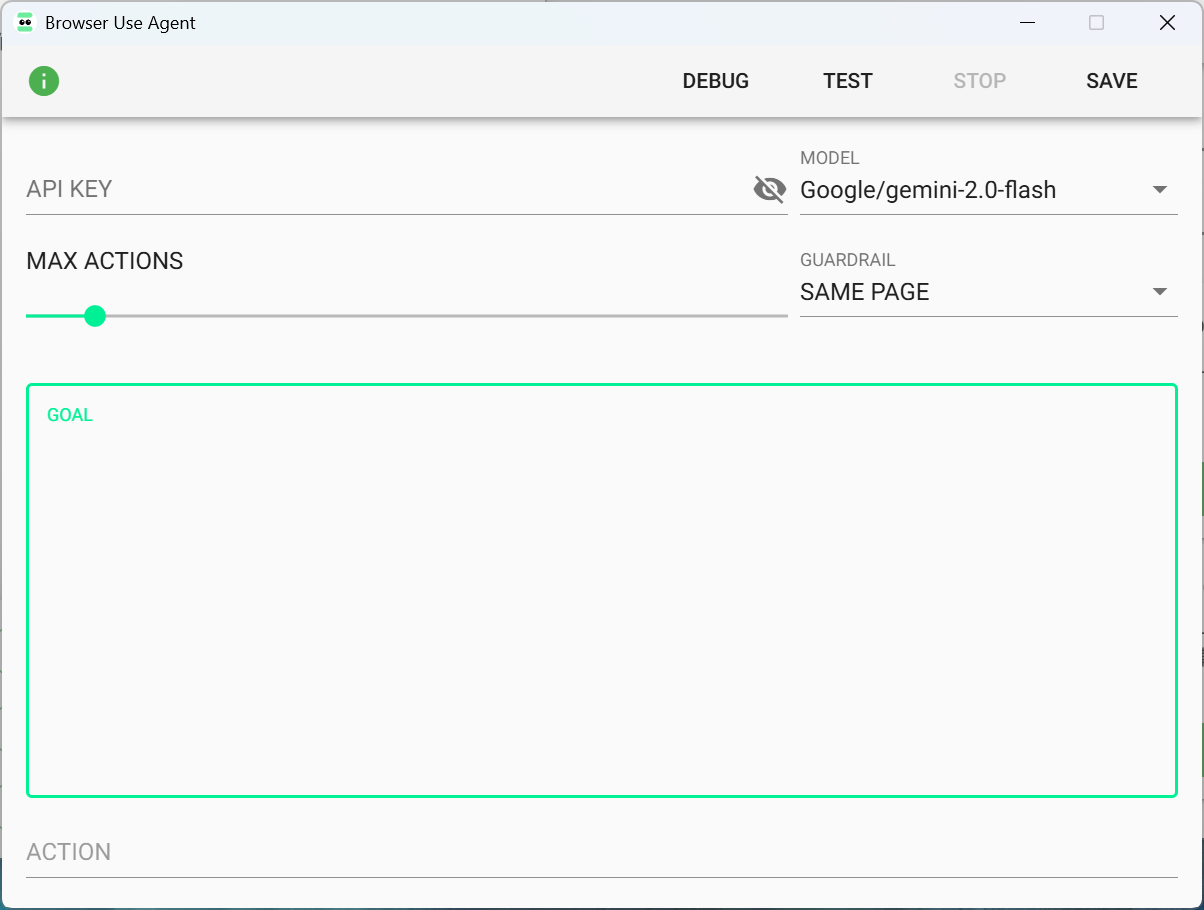Save the configuration with SAVE
The image size is (1204, 910).
coord(1111,81)
